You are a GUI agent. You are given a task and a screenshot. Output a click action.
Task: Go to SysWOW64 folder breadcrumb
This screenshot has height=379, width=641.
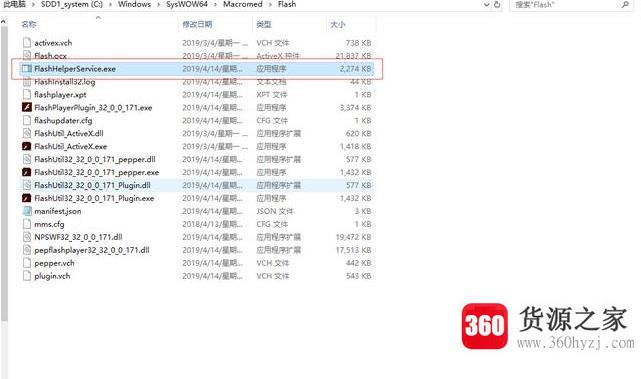click(187, 4)
